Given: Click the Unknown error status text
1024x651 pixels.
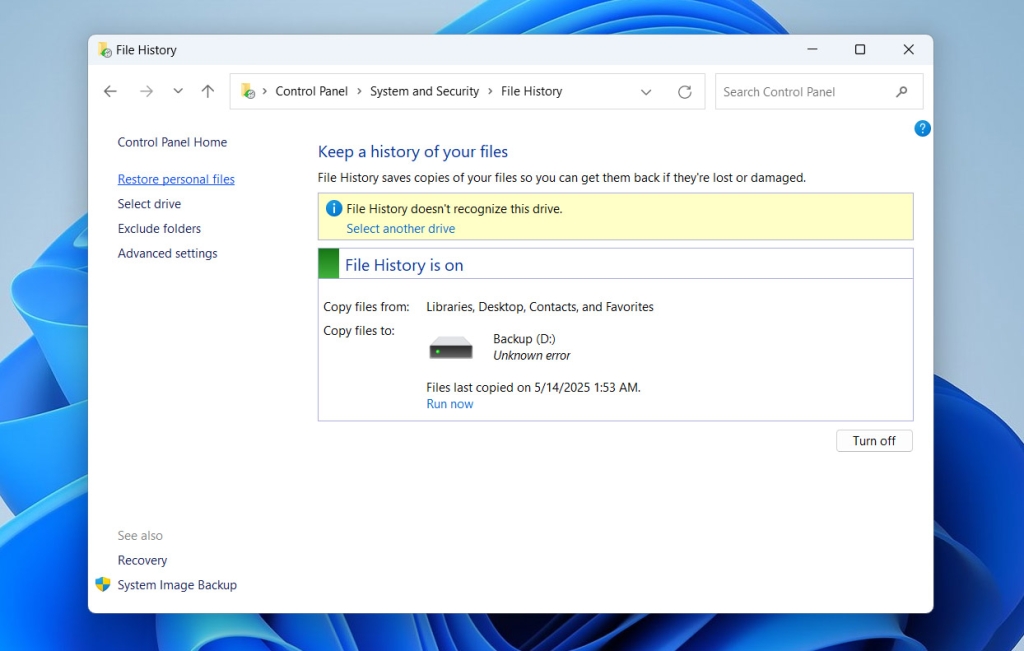Looking at the screenshot, I should pos(532,355).
